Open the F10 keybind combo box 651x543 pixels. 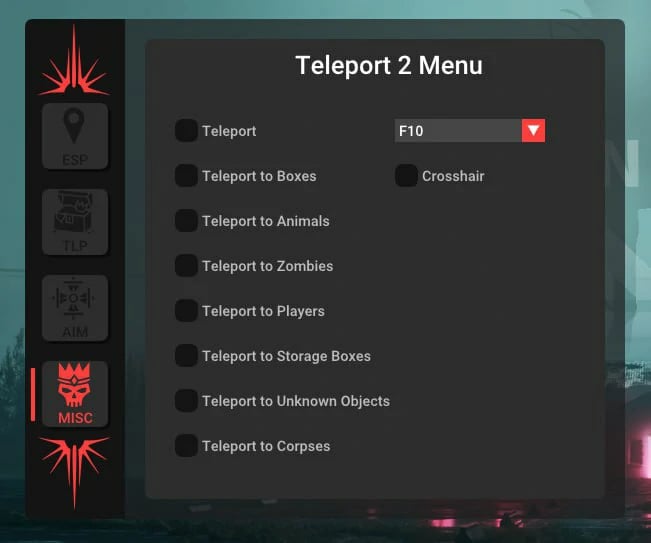470,131
